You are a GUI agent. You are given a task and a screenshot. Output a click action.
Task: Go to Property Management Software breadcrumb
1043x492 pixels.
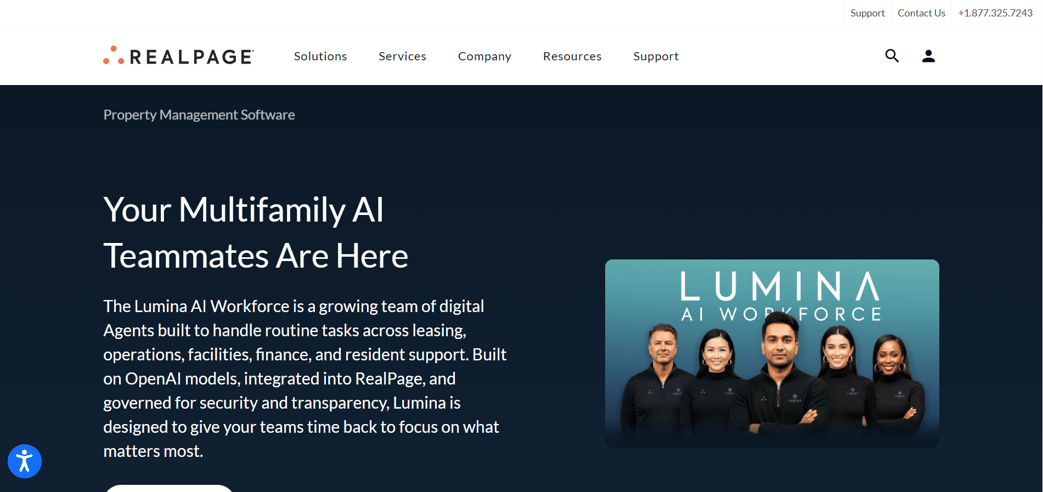click(x=199, y=115)
